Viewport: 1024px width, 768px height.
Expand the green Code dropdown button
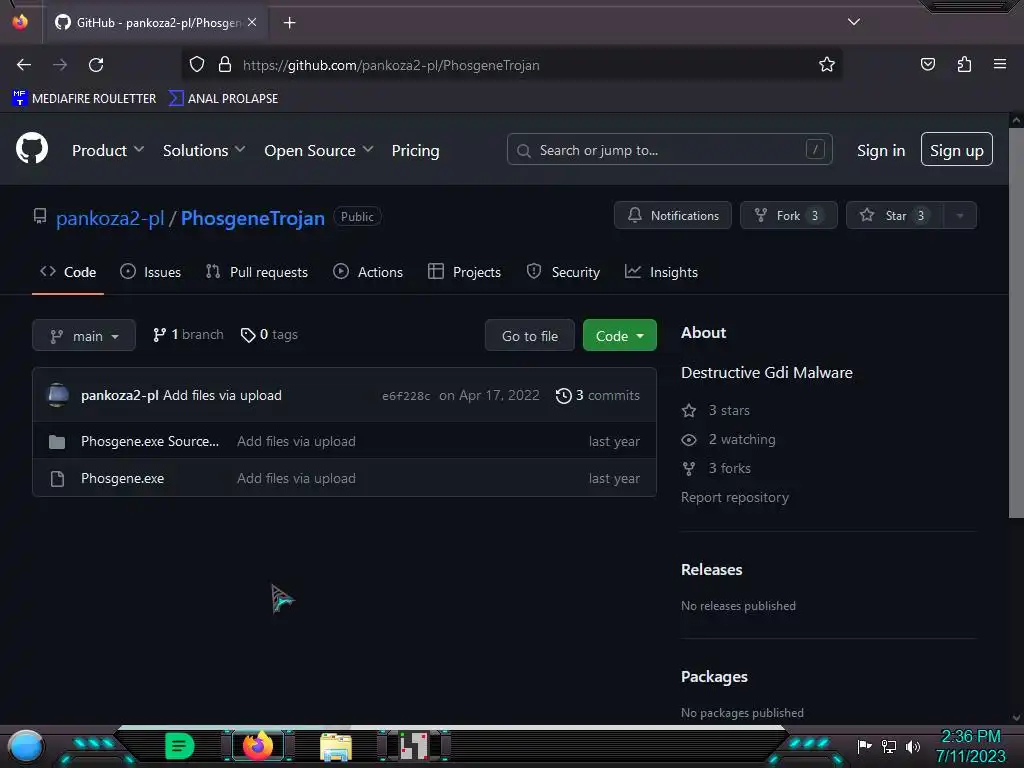tap(619, 336)
